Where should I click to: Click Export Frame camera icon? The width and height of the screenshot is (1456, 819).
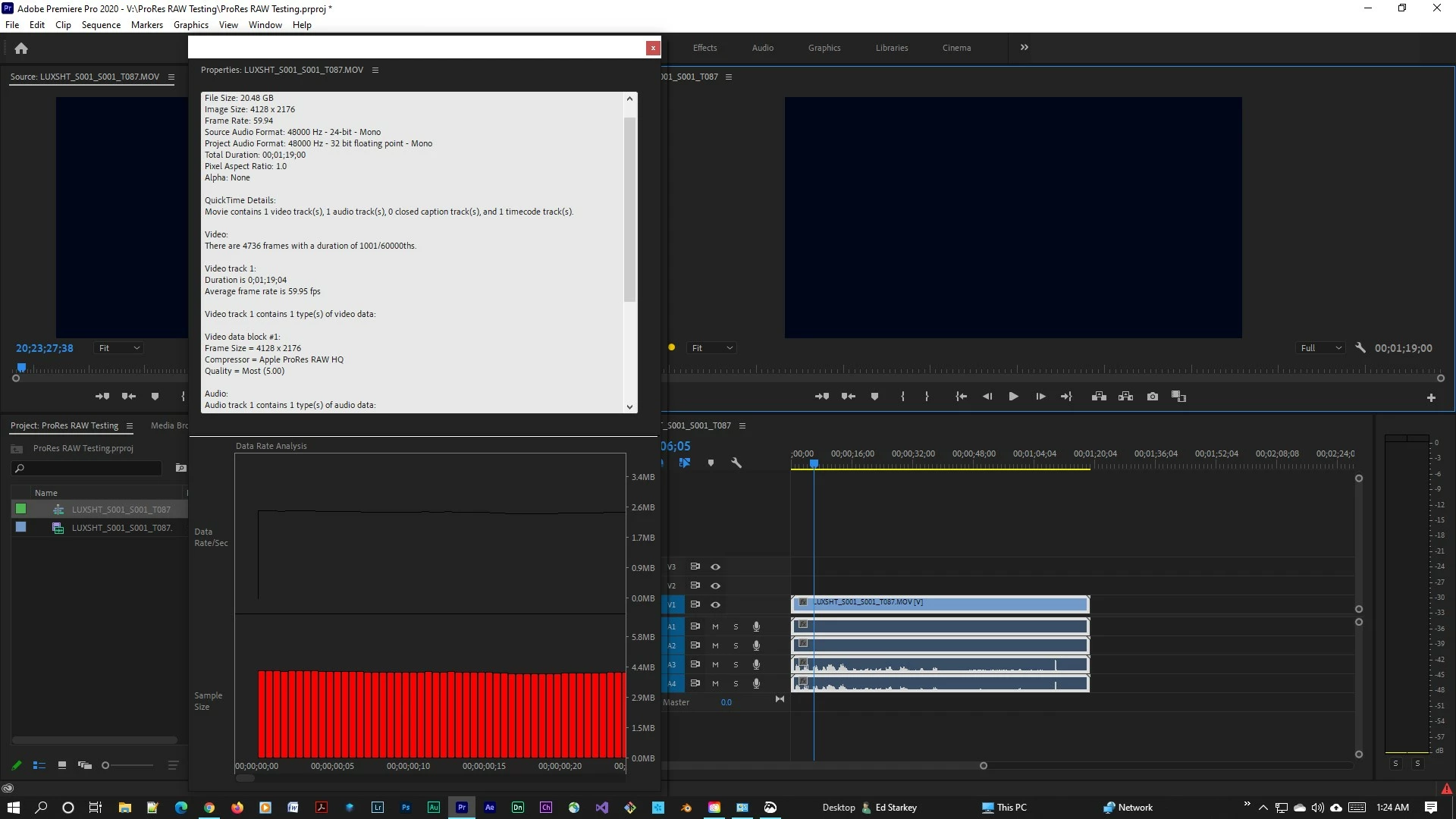[x=1152, y=397]
